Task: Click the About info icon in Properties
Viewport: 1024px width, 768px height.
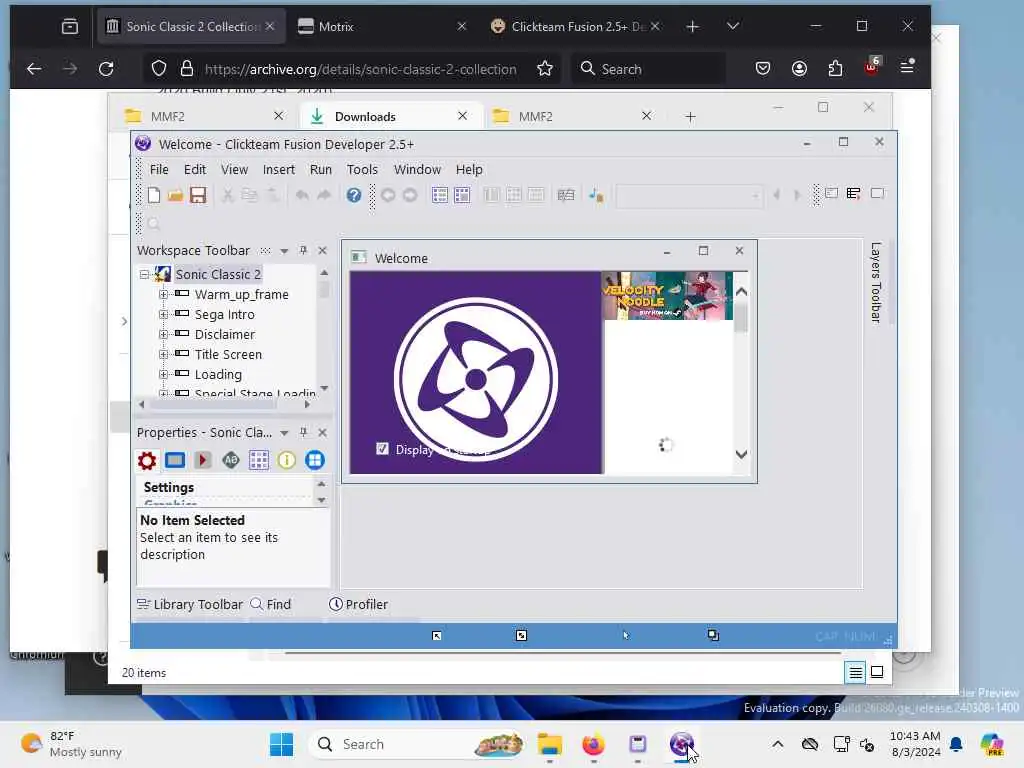Action: [x=287, y=460]
